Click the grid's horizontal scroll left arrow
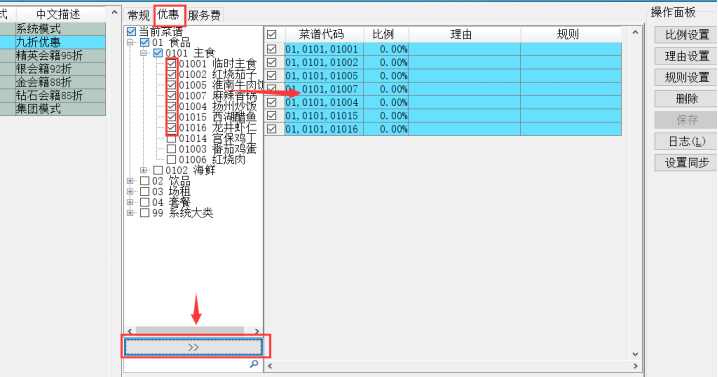This screenshot has height=377, width=718. click(x=270, y=366)
